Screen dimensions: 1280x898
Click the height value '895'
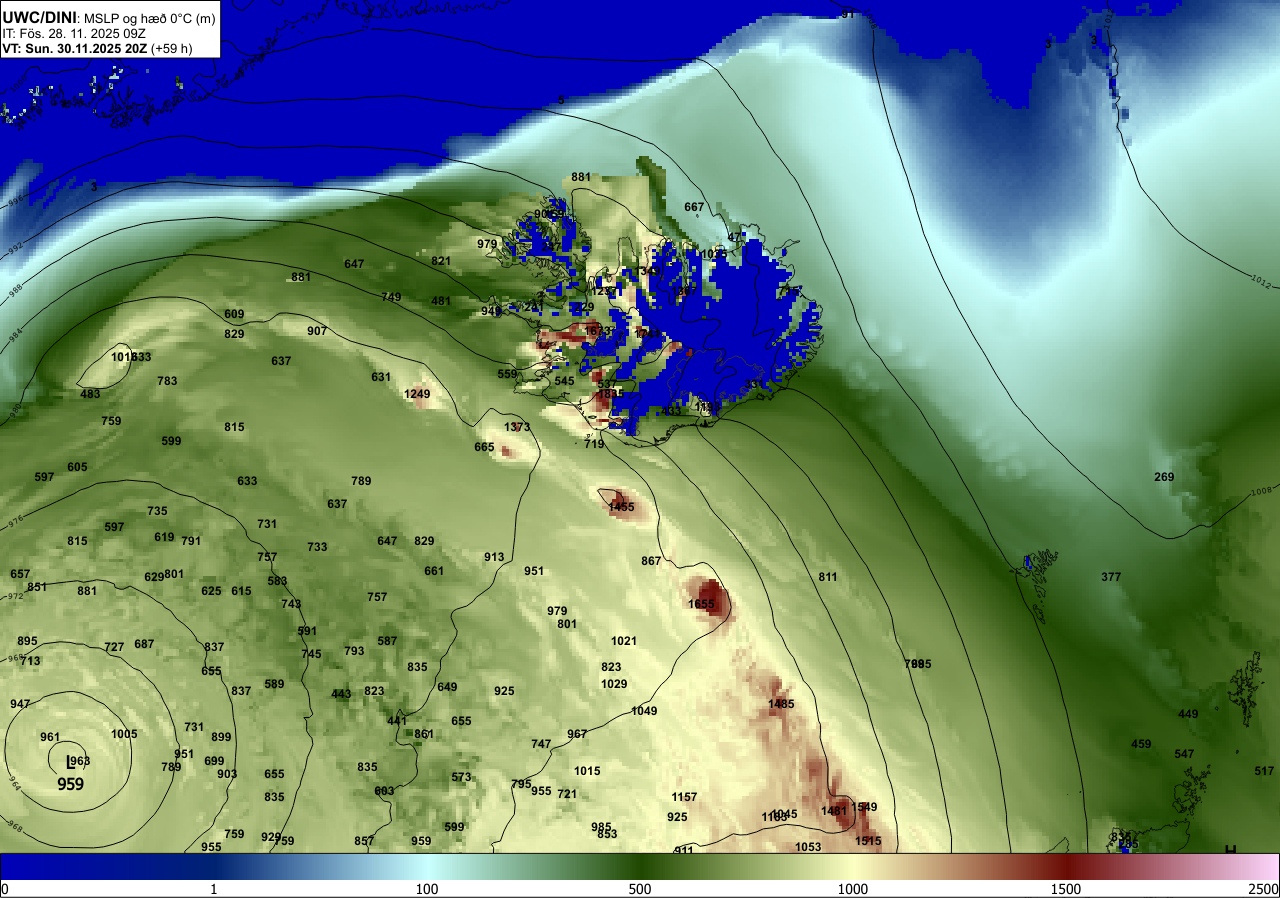coord(27,641)
